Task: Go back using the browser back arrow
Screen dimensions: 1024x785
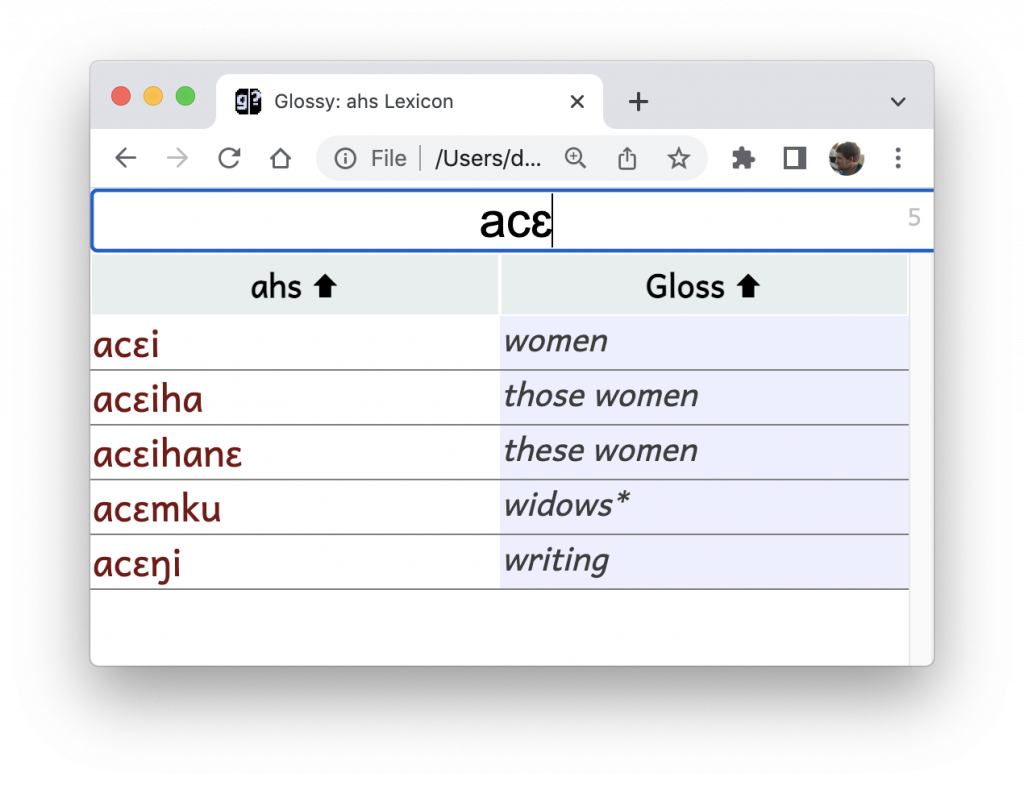Action: coord(125,158)
